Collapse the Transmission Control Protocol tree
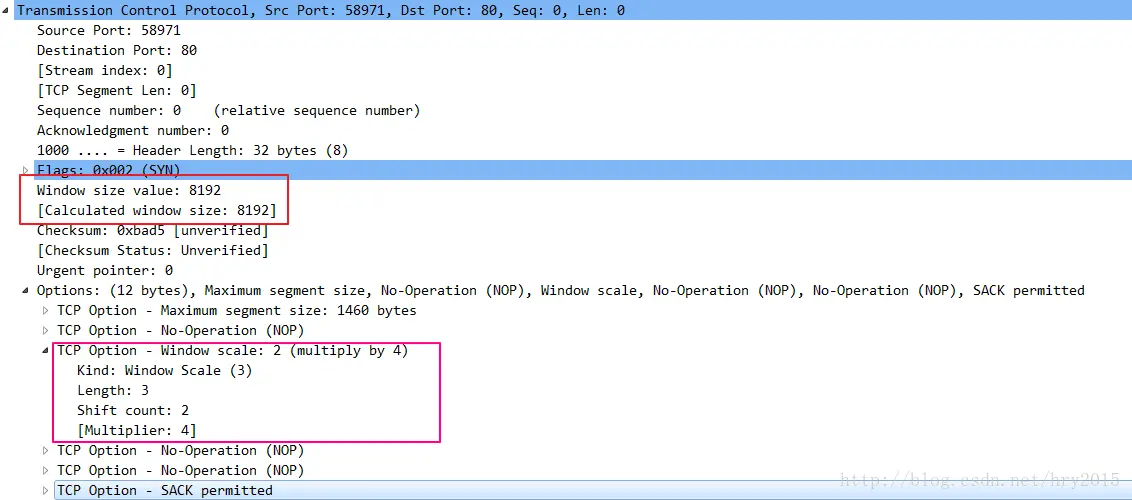 tap(6, 11)
